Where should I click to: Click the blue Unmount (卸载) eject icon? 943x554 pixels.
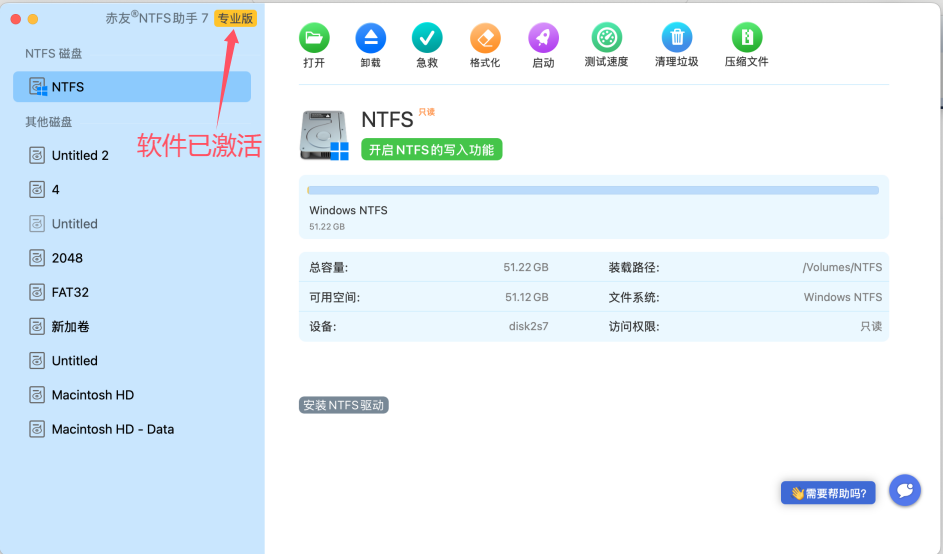point(370,38)
